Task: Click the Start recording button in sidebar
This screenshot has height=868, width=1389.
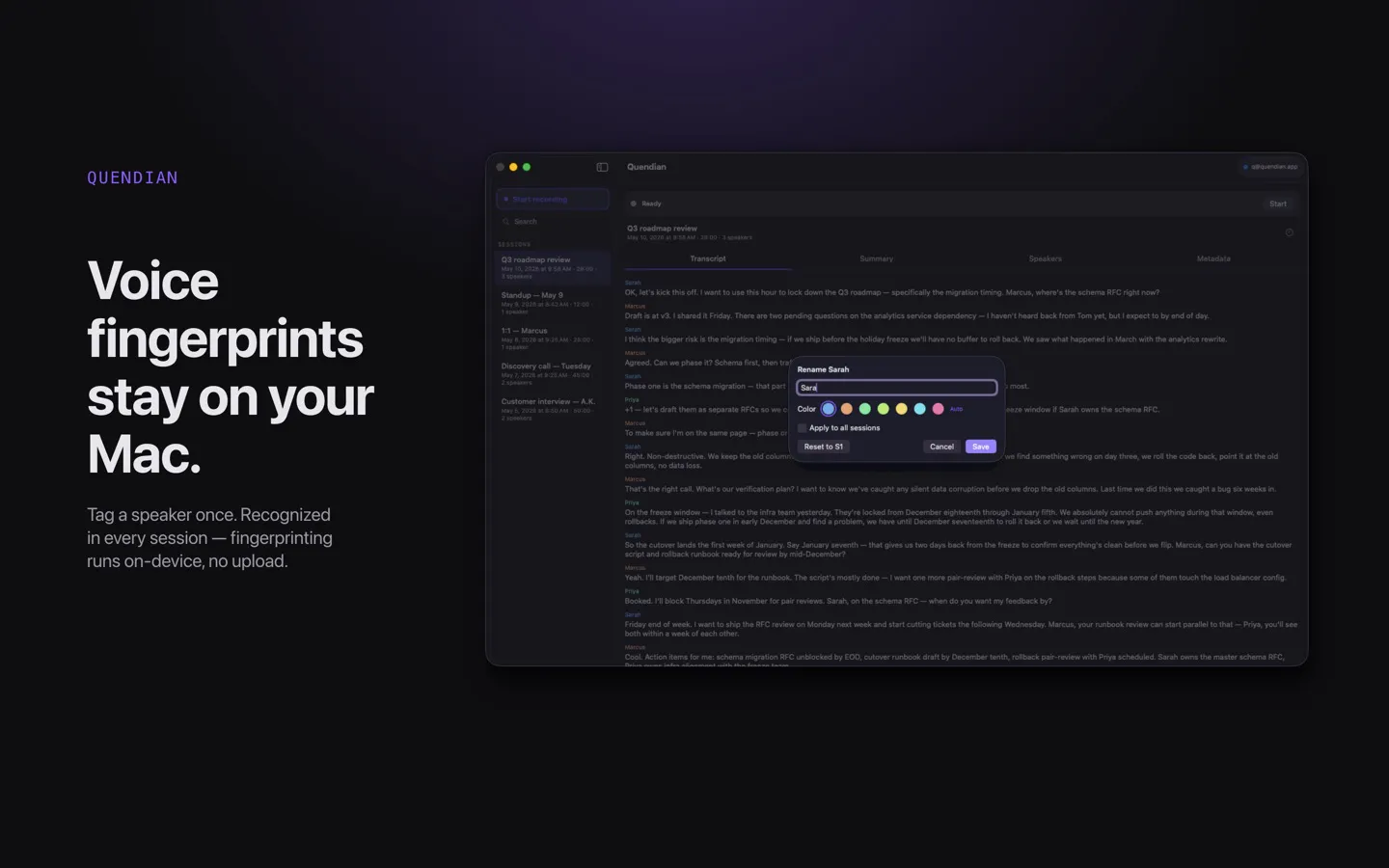Action: click(x=552, y=200)
